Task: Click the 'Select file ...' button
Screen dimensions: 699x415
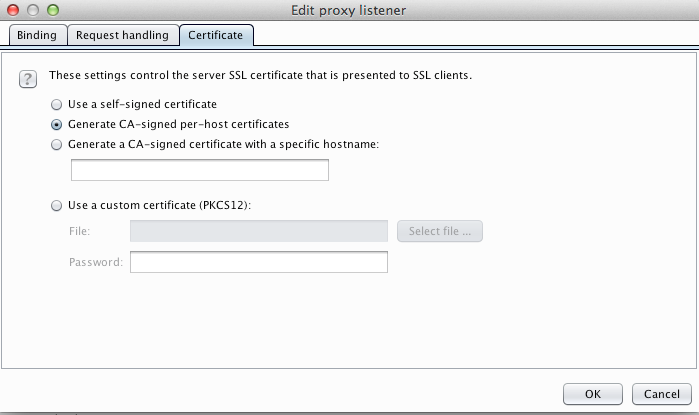Action: coord(440,232)
